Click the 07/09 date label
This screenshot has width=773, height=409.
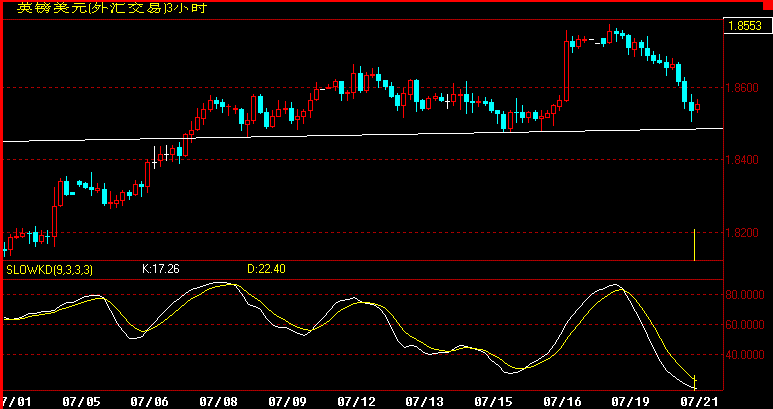pyautogui.click(x=287, y=402)
